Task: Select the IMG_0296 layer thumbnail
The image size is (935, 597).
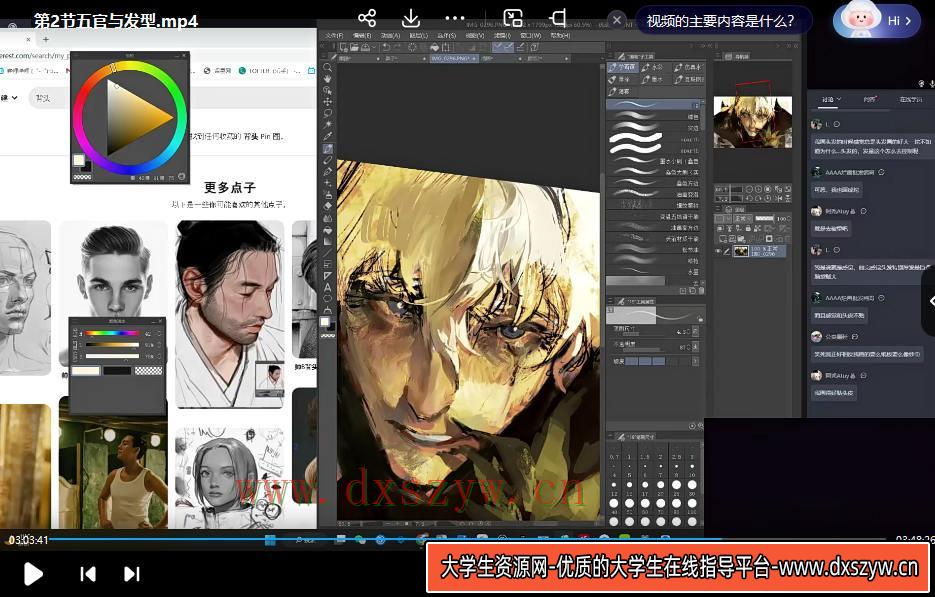Action: 741,251
